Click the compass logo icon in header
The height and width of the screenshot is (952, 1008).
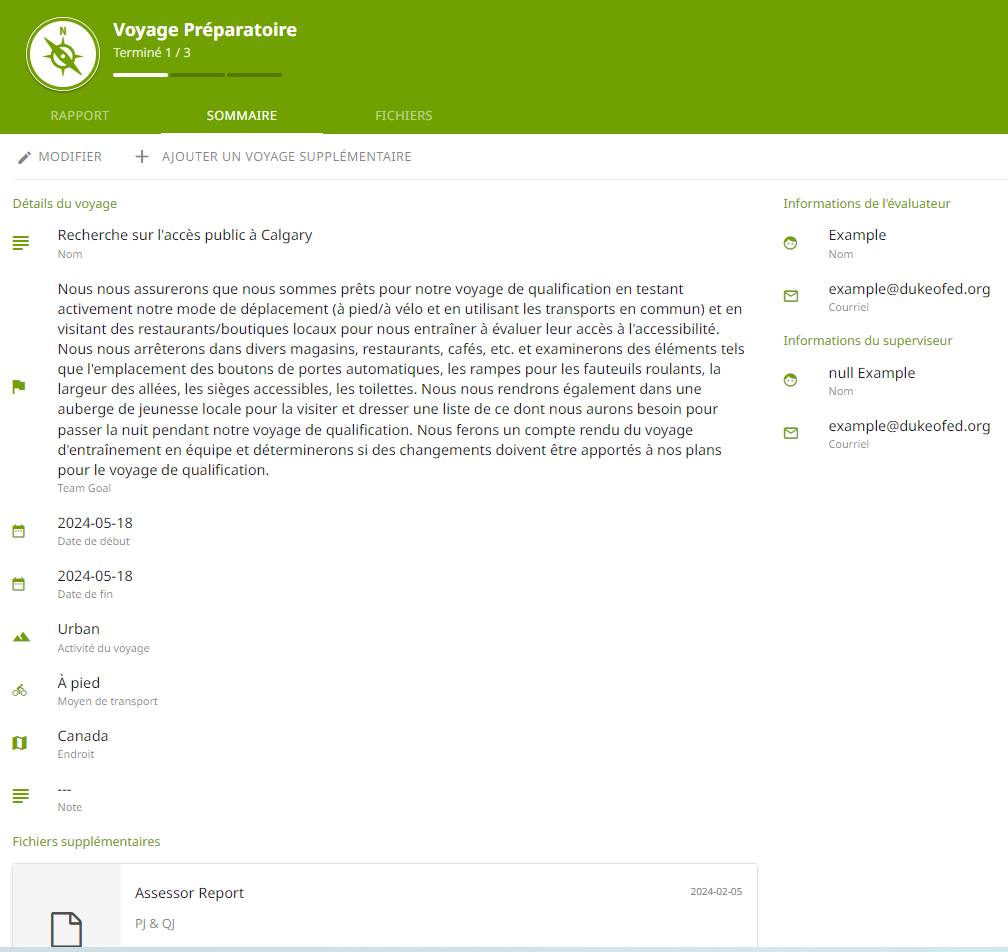[x=63, y=53]
